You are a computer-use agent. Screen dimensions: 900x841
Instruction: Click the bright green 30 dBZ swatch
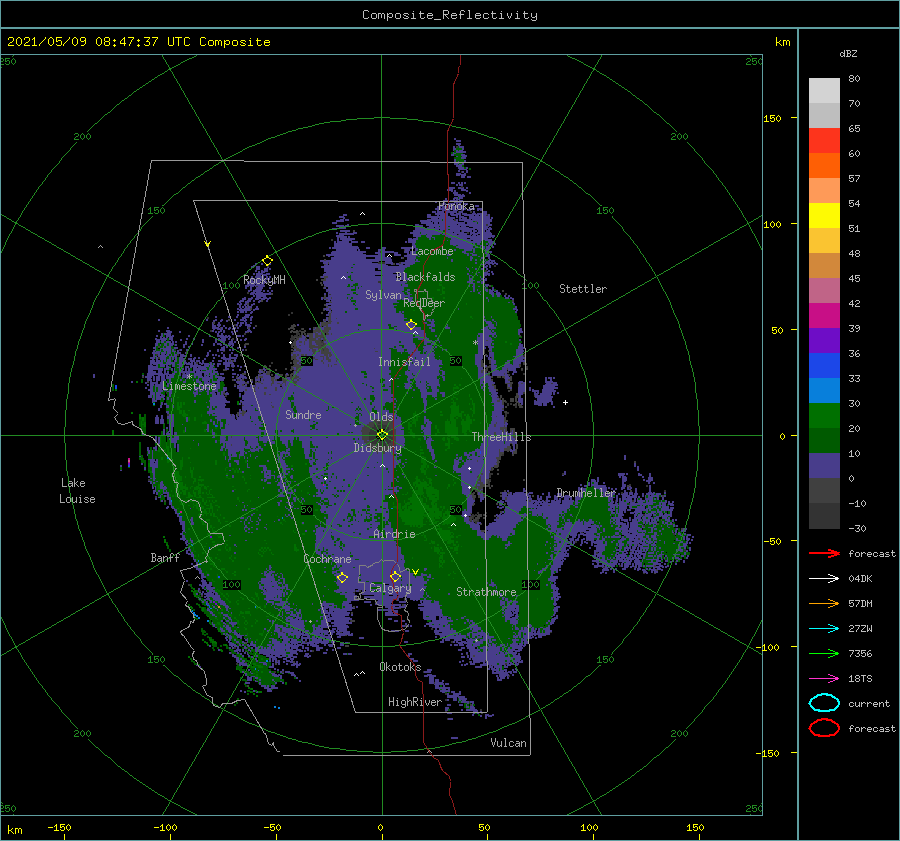coord(824,415)
